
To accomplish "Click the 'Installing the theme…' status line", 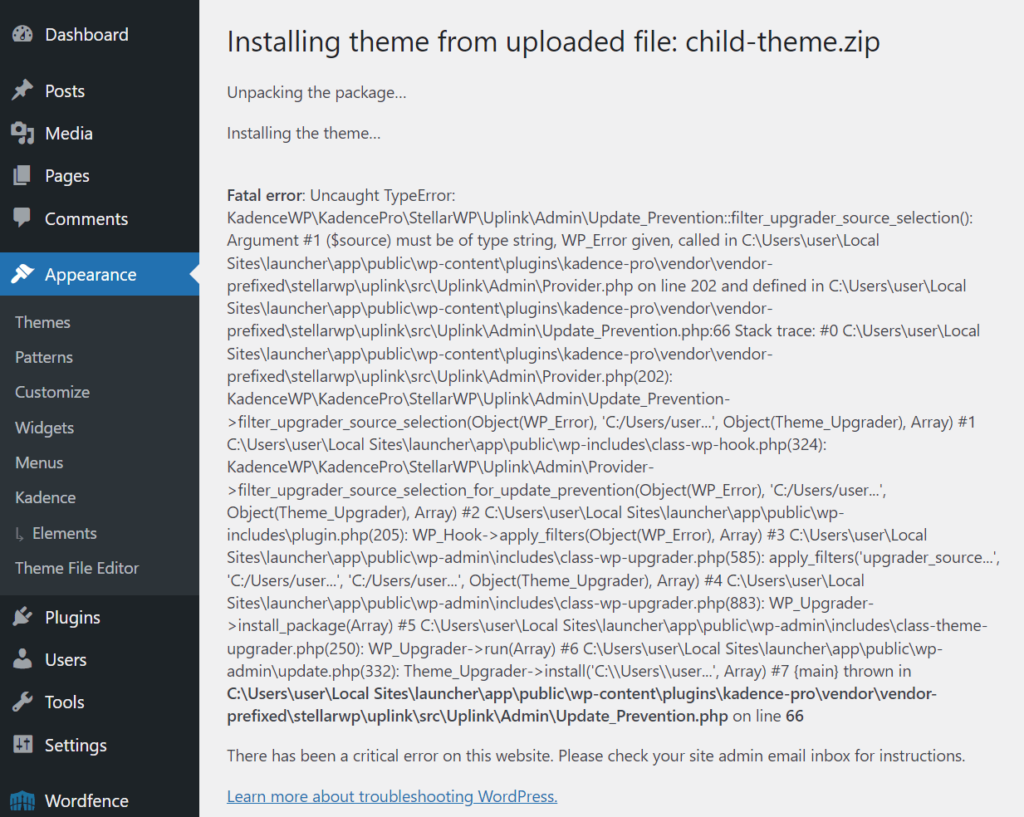I will [x=303, y=133].
